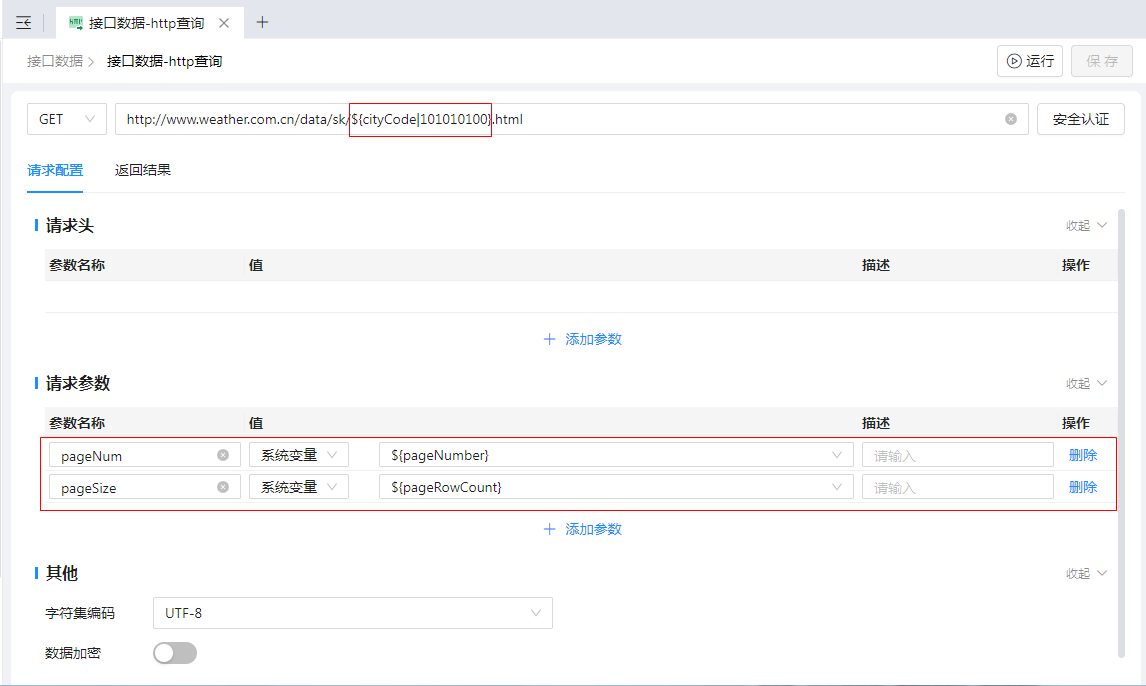Collapse the 请求头 section
1146x686 pixels.
pyautogui.click(x=1086, y=226)
